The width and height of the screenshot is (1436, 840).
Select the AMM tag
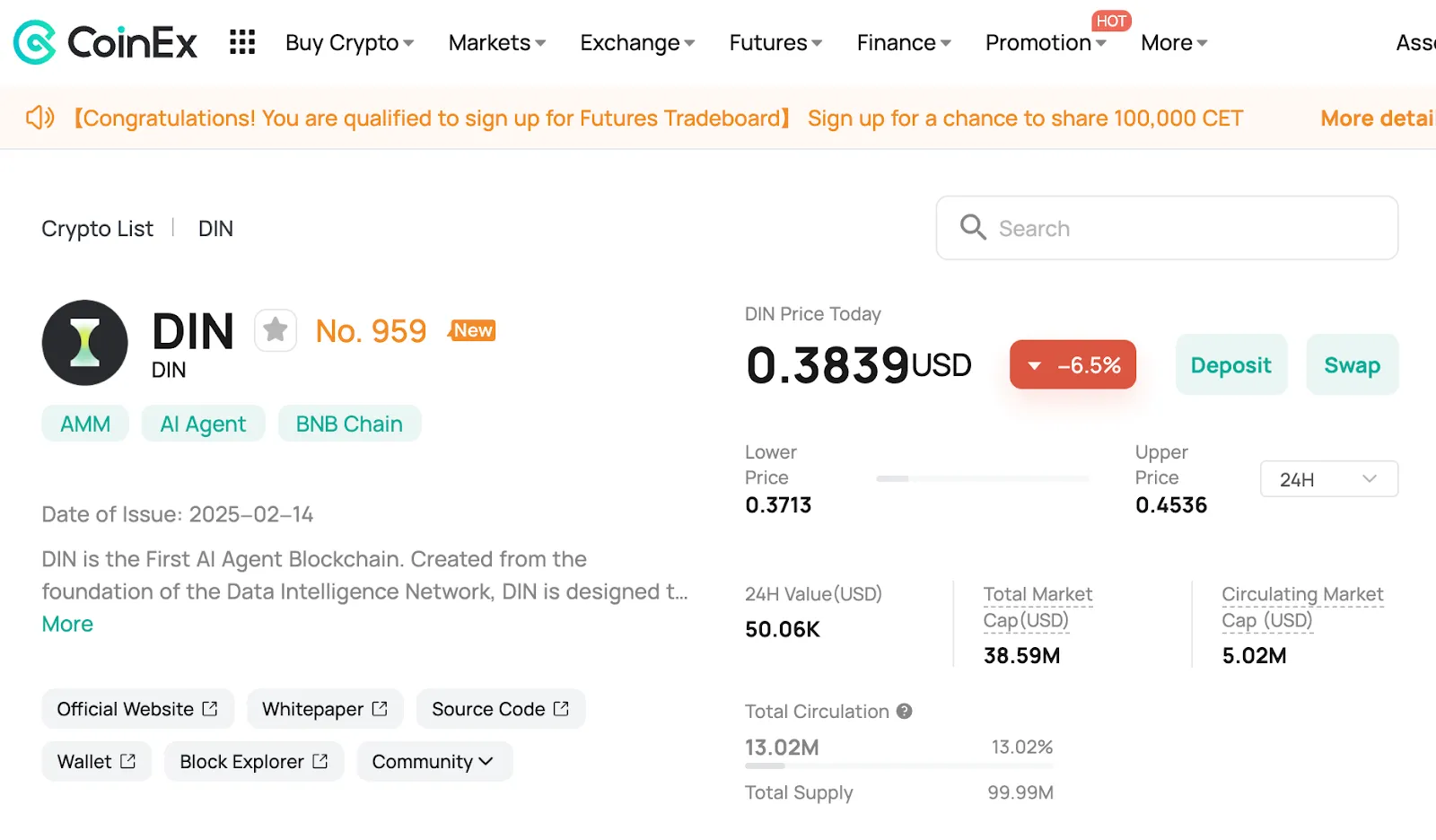(85, 424)
